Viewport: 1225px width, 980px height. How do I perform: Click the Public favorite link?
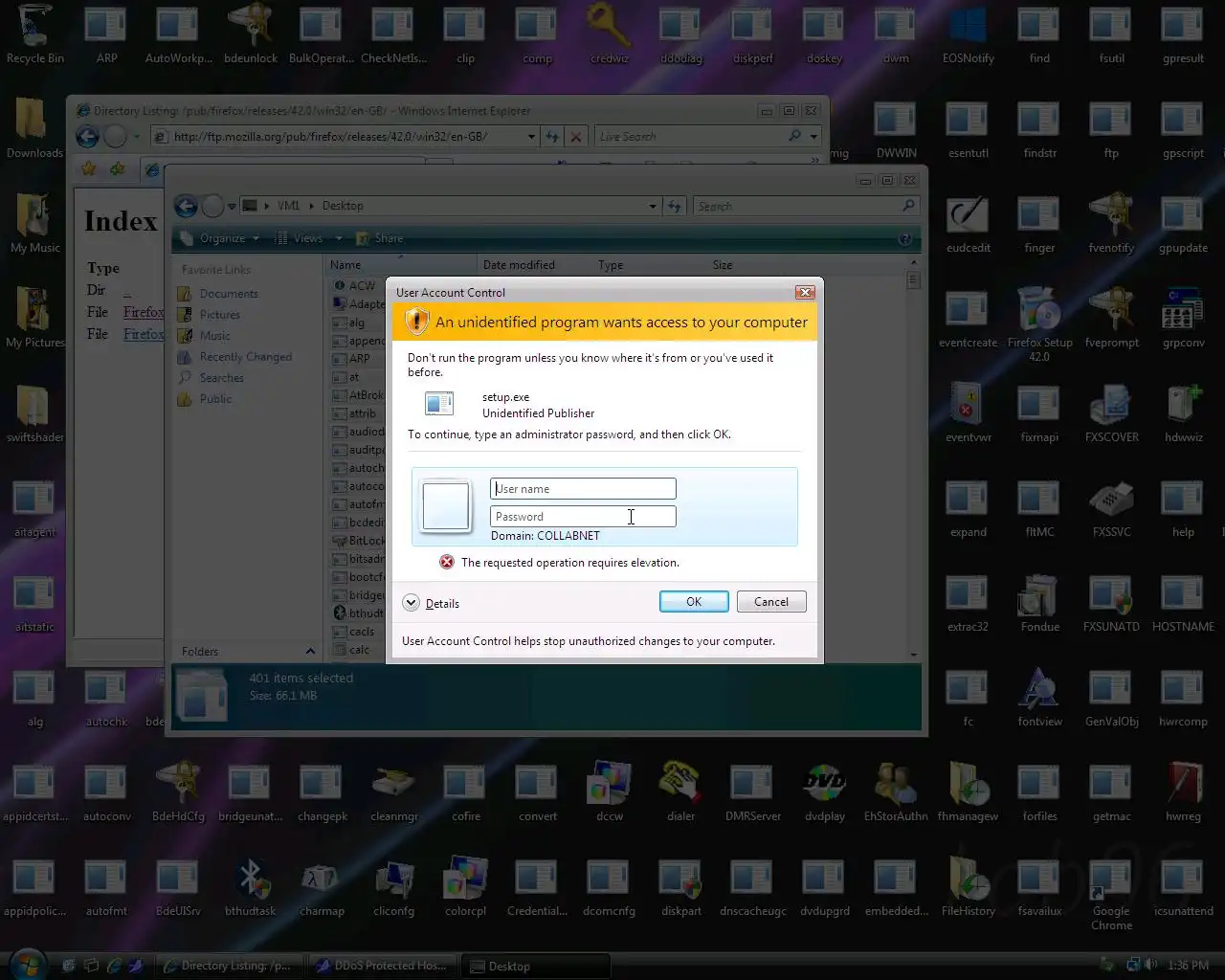tap(215, 399)
